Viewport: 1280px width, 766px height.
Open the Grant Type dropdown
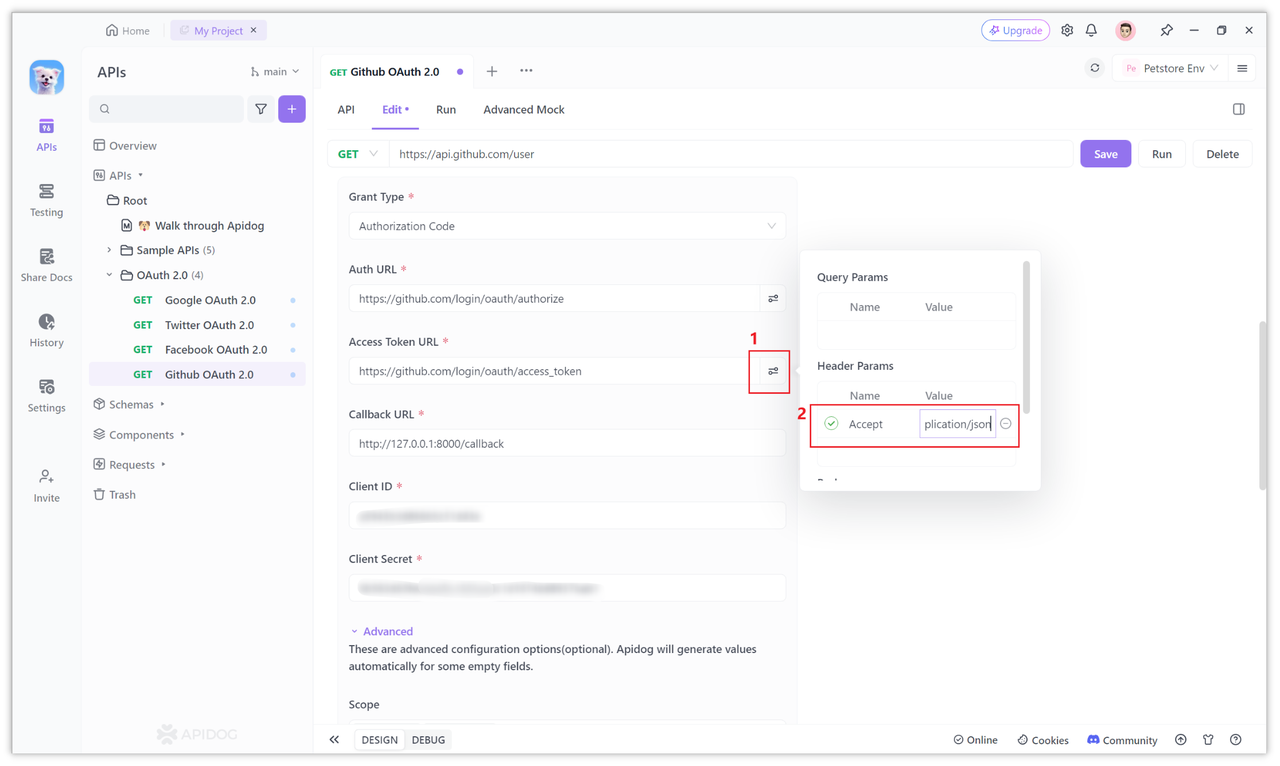[x=567, y=226]
